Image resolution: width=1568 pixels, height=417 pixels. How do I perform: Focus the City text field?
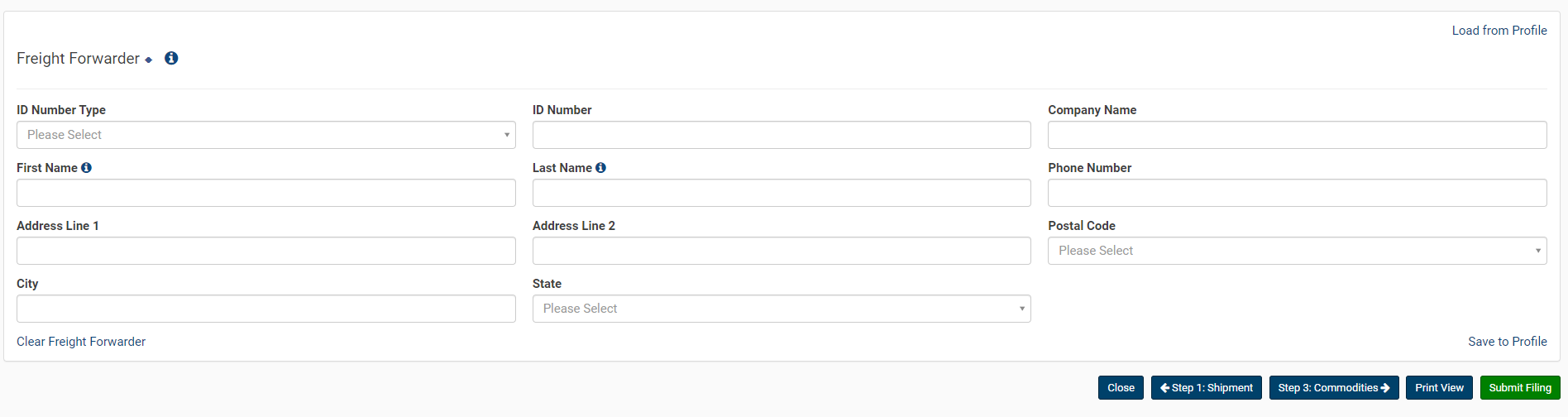(x=265, y=309)
